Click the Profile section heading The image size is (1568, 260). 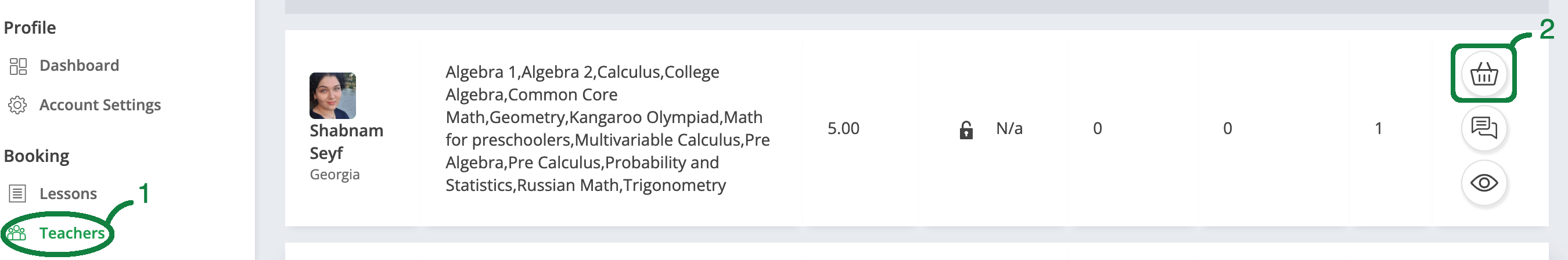click(30, 28)
